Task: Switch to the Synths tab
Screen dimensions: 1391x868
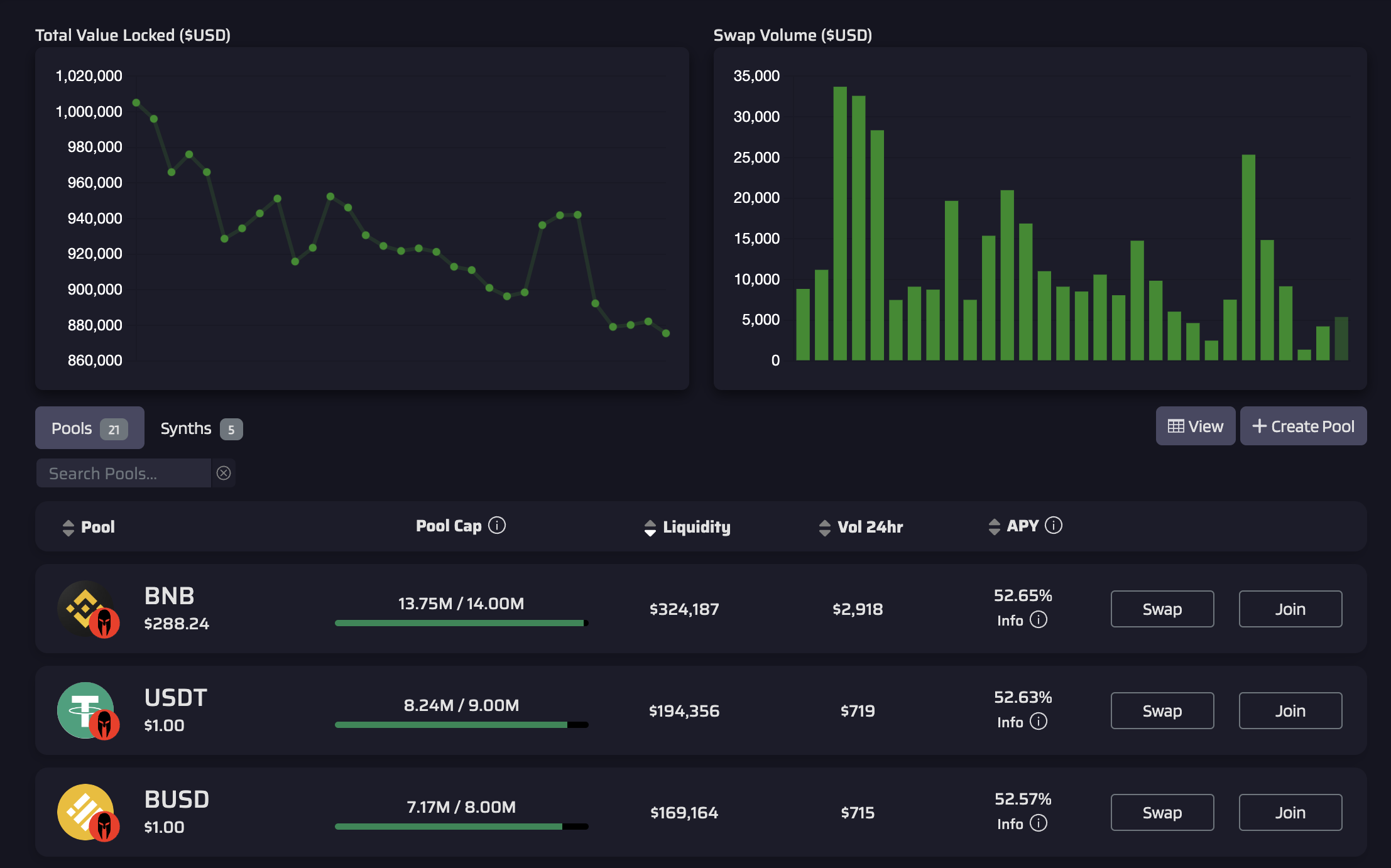Action: 201,428
